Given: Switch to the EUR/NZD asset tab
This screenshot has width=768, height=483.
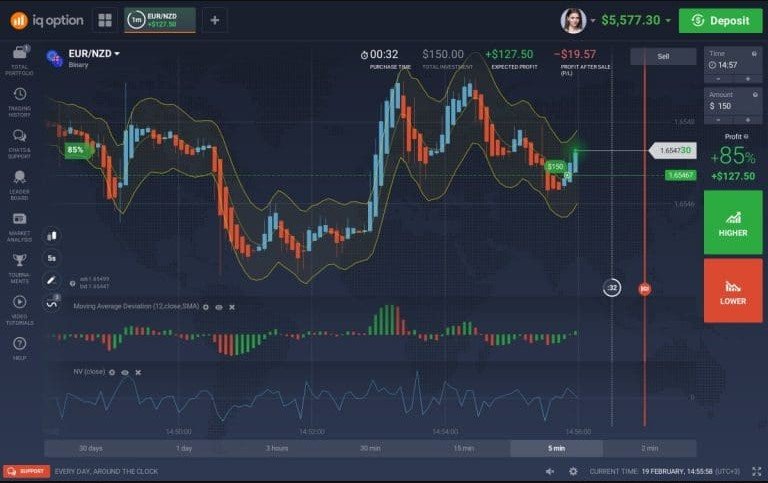Looking at the screenshot, I should tap(160, 20).
